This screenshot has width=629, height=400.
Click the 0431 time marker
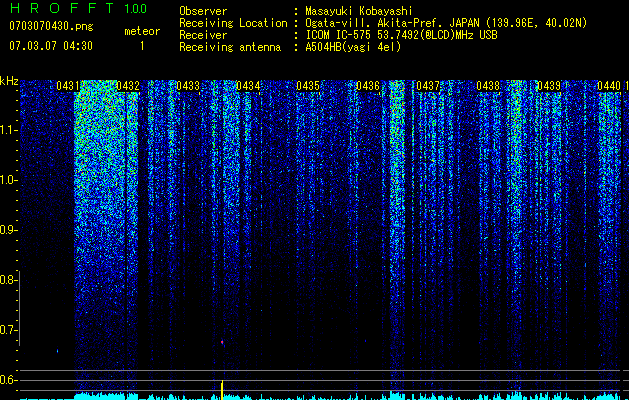pyautogui.click(x=68, y=86)
